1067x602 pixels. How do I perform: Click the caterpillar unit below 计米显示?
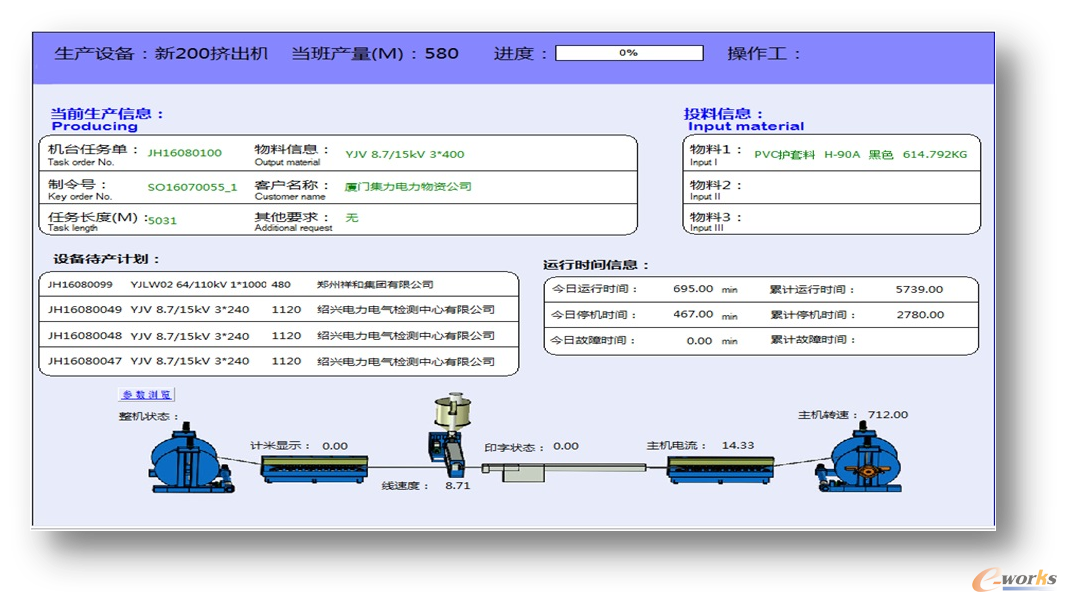pyautogui.click(x=314, y=470)
